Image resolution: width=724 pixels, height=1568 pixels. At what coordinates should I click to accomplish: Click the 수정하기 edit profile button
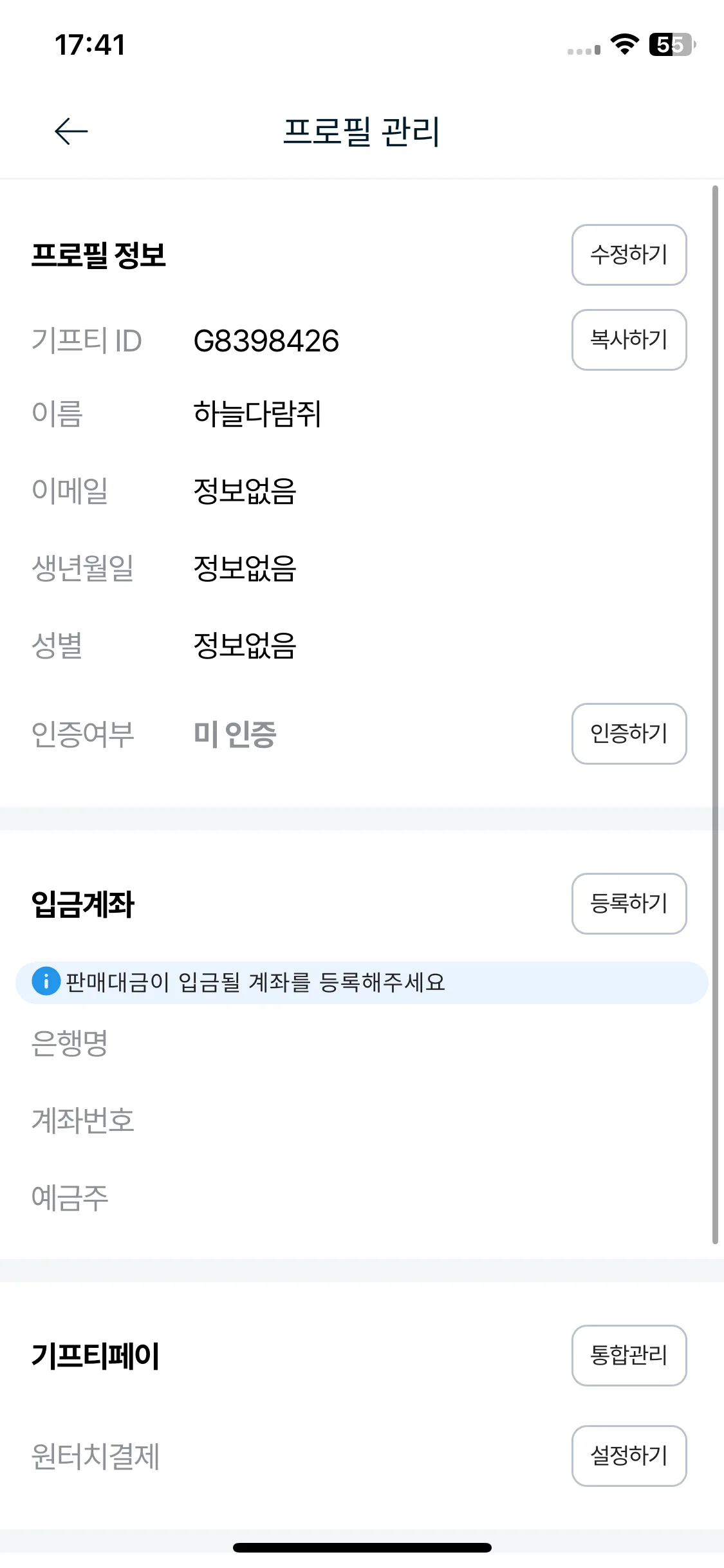point(629,255)
